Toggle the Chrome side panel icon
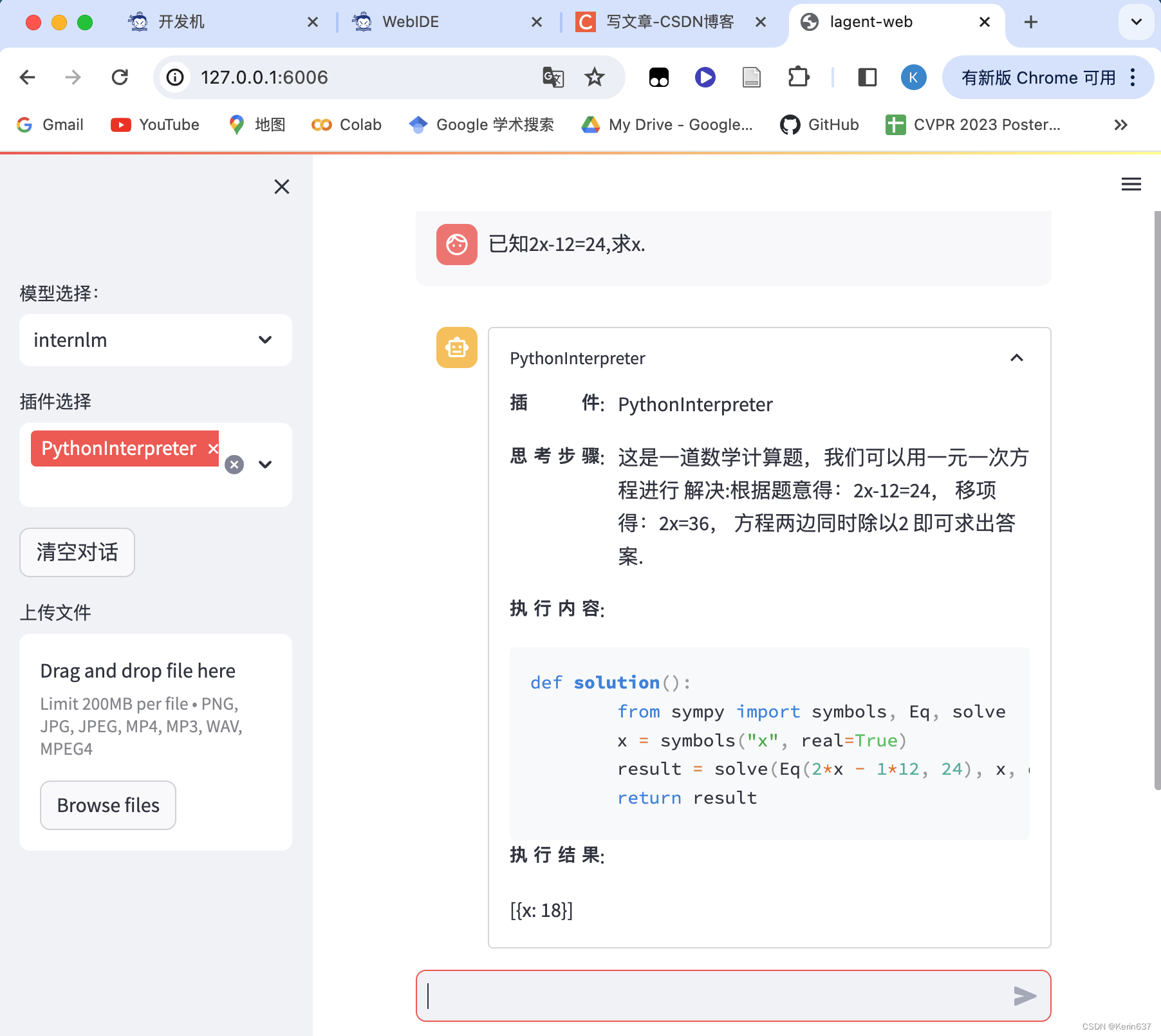Image resolution: width=1161 pixels, height=1036 pixels. 868,77
